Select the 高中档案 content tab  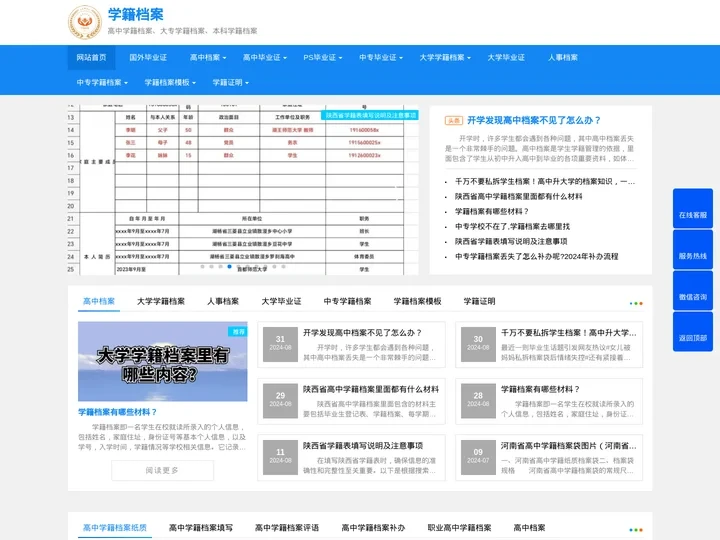tap(99, 301)
